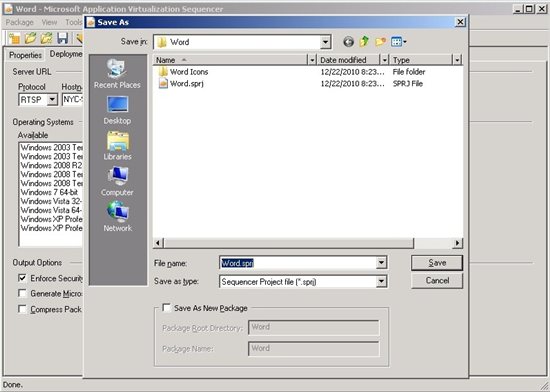The image size is (550, 392).
Task: Sort files by Name column
Action: (231, 60)
